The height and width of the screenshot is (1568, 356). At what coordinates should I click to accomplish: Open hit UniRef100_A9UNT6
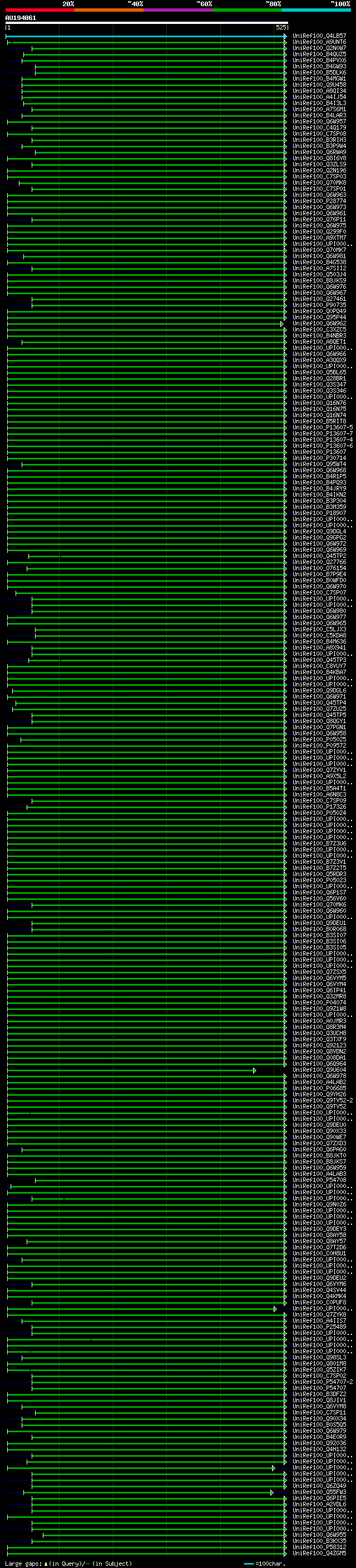(319, 42)
